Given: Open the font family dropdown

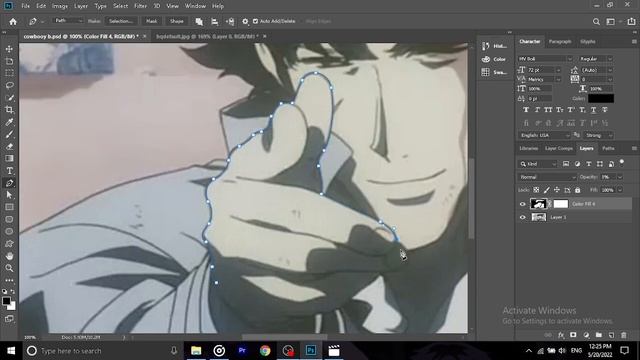Looking at the screenshot, I should click(x=545, y=59).
